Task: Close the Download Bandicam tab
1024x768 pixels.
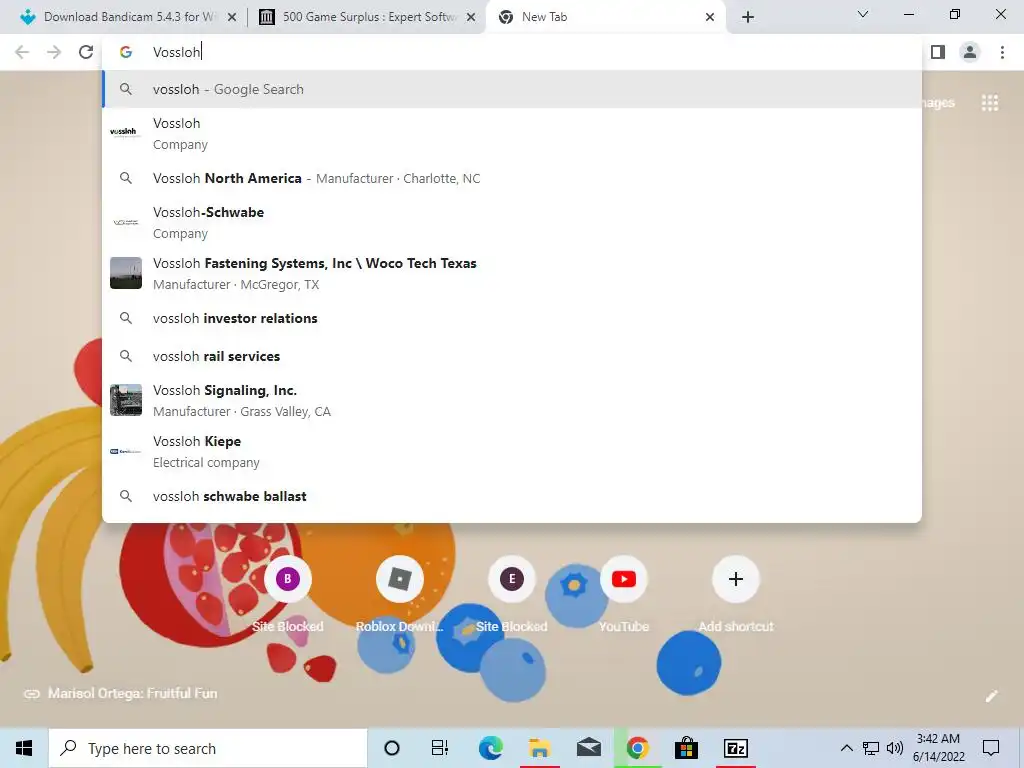Action: coord(231,17)
